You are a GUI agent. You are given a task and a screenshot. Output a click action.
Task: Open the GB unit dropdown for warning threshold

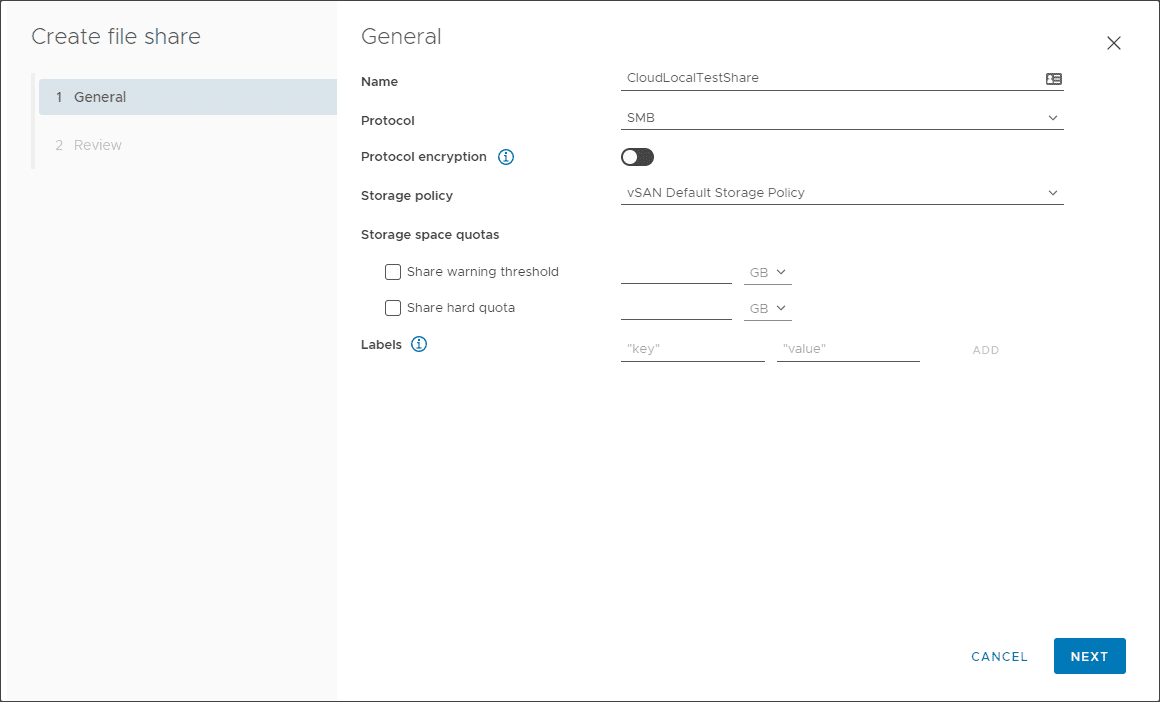pyautogui.click(x=767, y=271)
